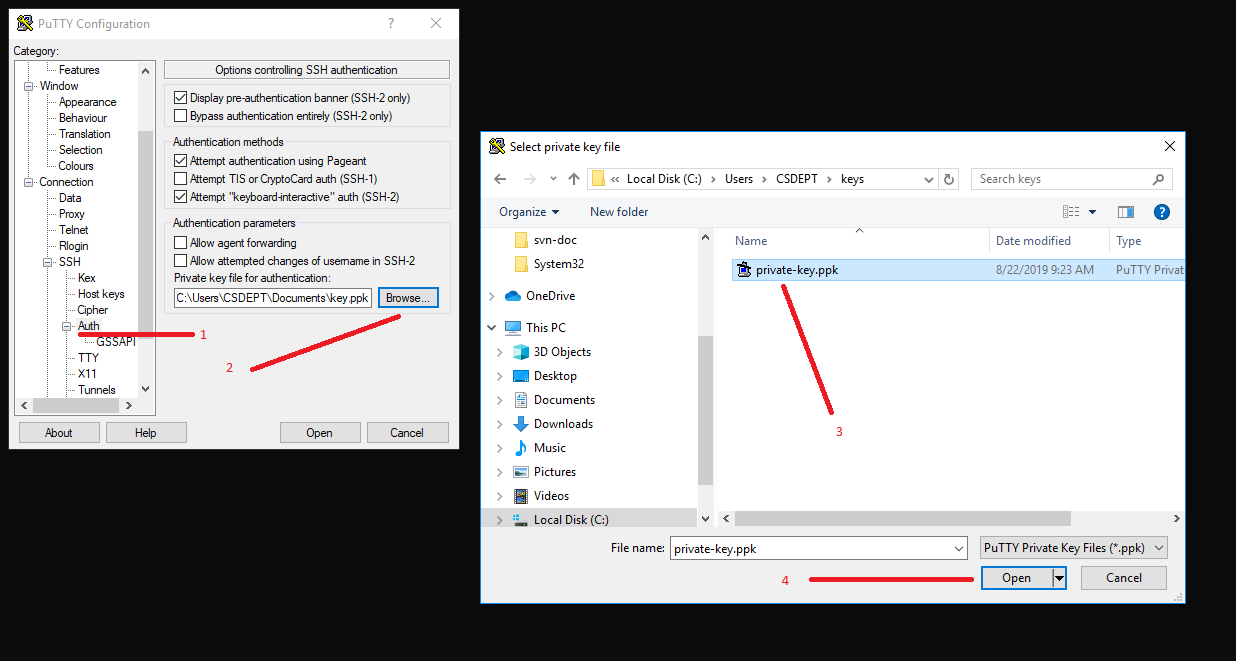This screenshot has width=1236, height=661.
Task: Collapse the Connection node using its minus box
Action: [29, 182]
